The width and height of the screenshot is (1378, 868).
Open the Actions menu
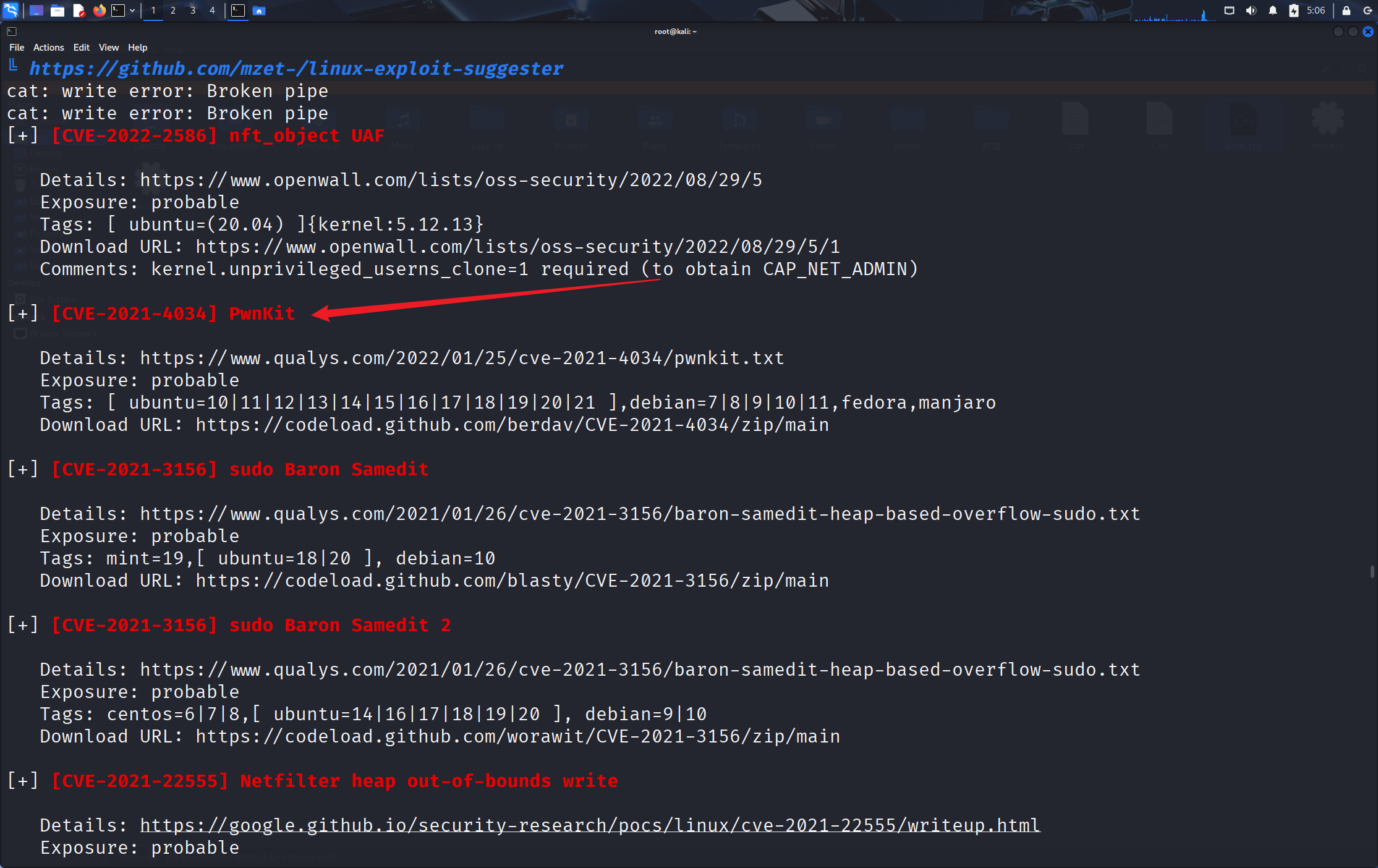(48, 48)
